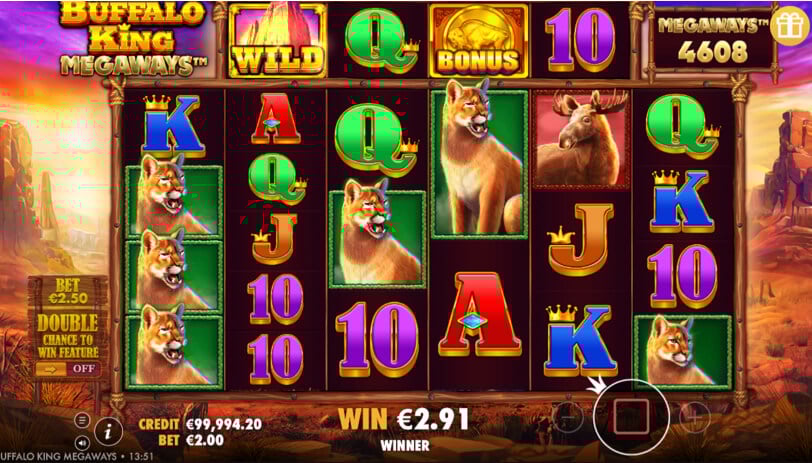Mute sound with the speaker icon
The width and height of the screenshot is (812, 463).
coord(82,442)
